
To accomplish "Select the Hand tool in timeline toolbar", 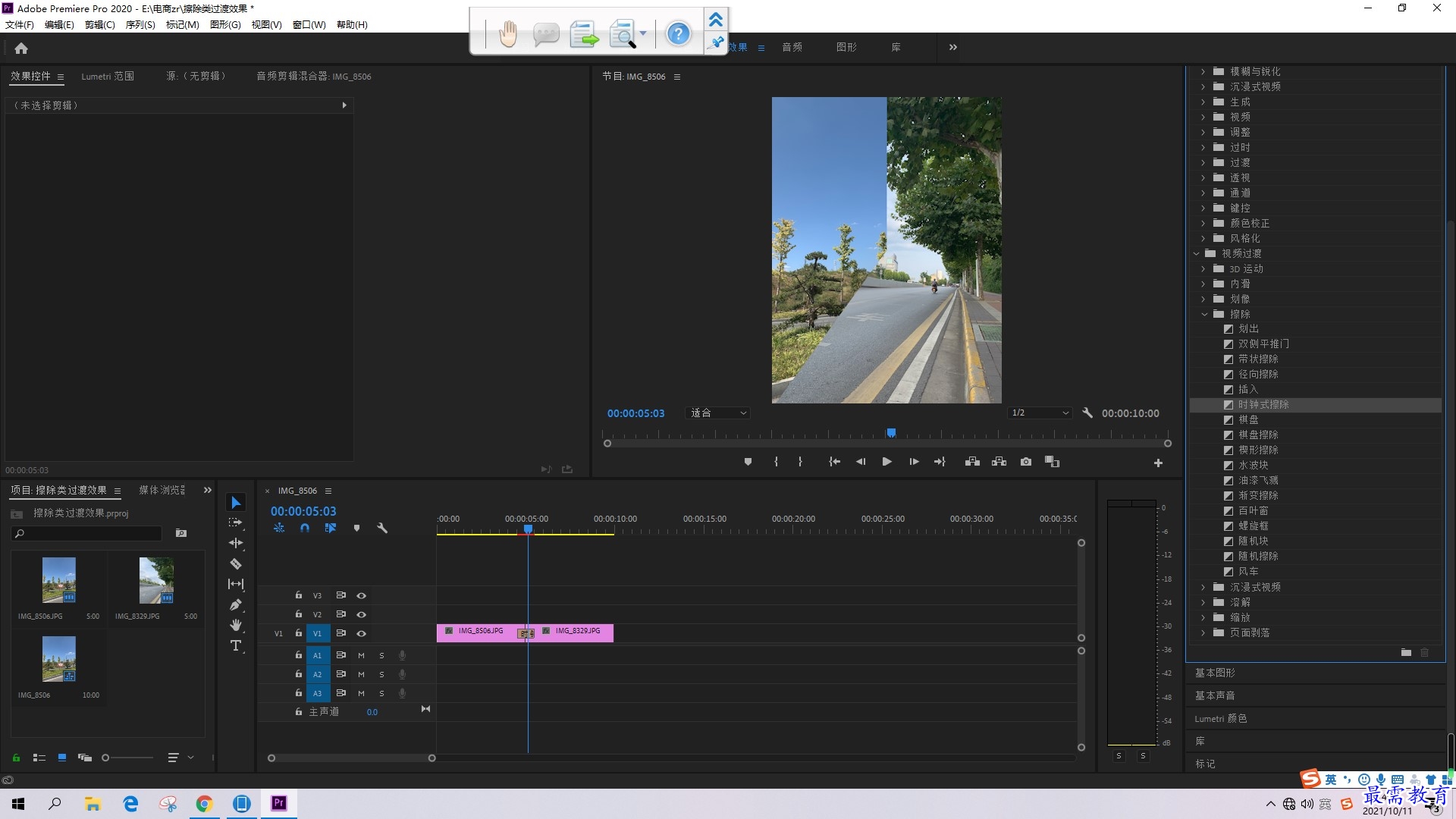I will click(236, 625).
